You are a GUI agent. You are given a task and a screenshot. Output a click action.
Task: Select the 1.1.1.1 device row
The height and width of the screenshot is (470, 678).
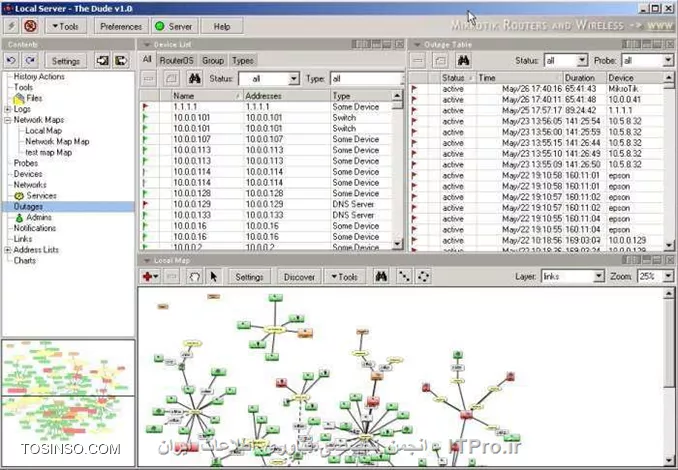coord(266,107)
